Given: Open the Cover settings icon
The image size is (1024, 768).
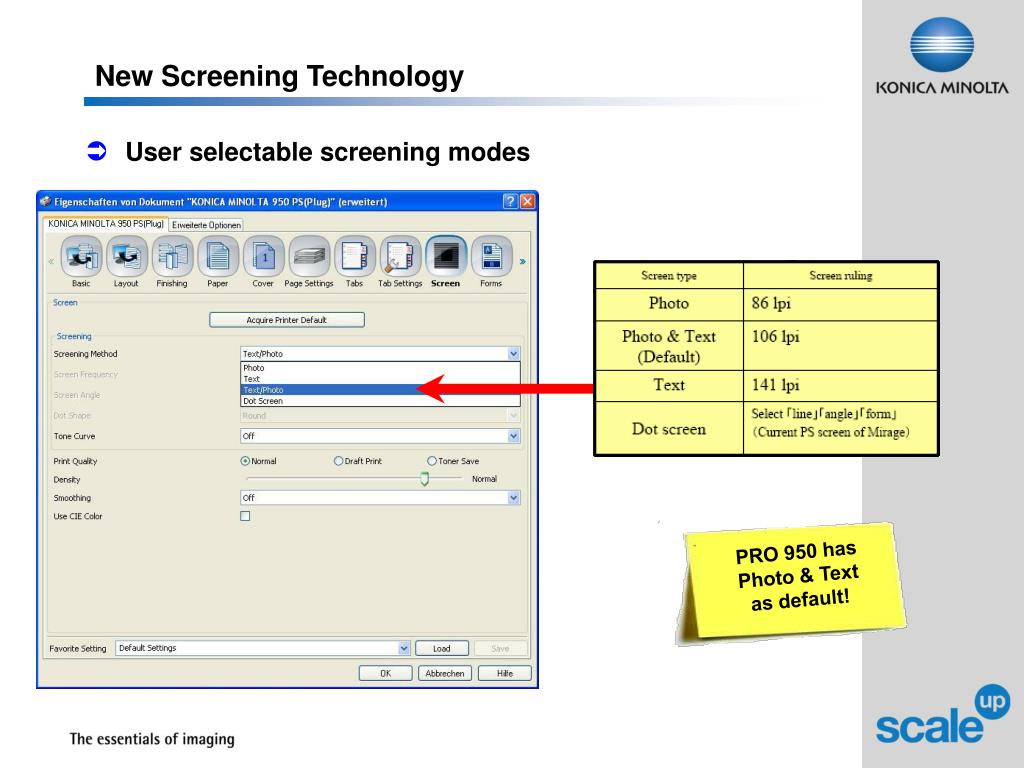Looking at the screenshot, I should [x=263, y=262].
